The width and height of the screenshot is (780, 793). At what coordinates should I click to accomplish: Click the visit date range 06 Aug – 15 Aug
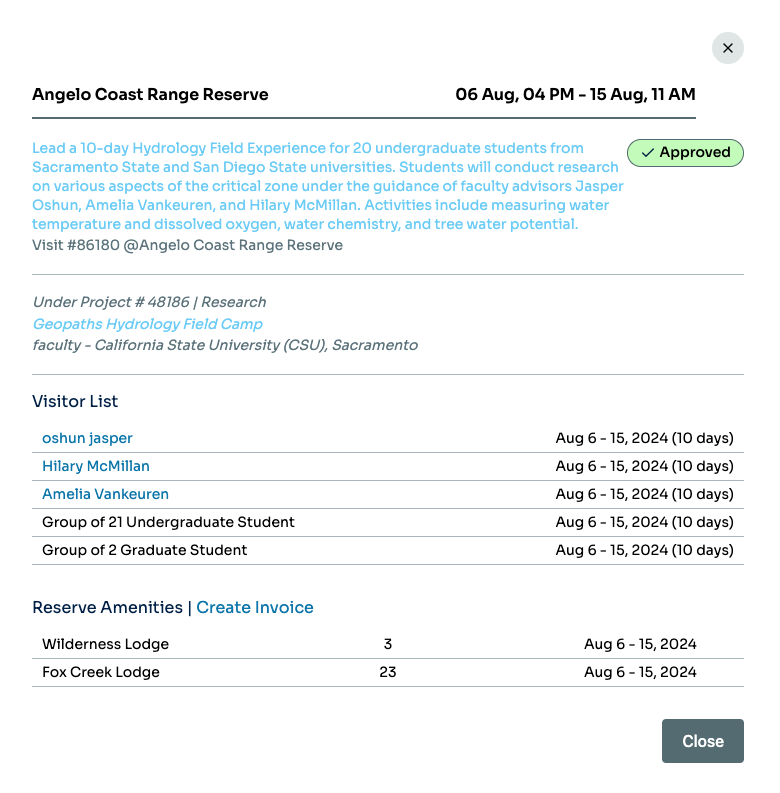pyautogui.click(x=575, y=94)
